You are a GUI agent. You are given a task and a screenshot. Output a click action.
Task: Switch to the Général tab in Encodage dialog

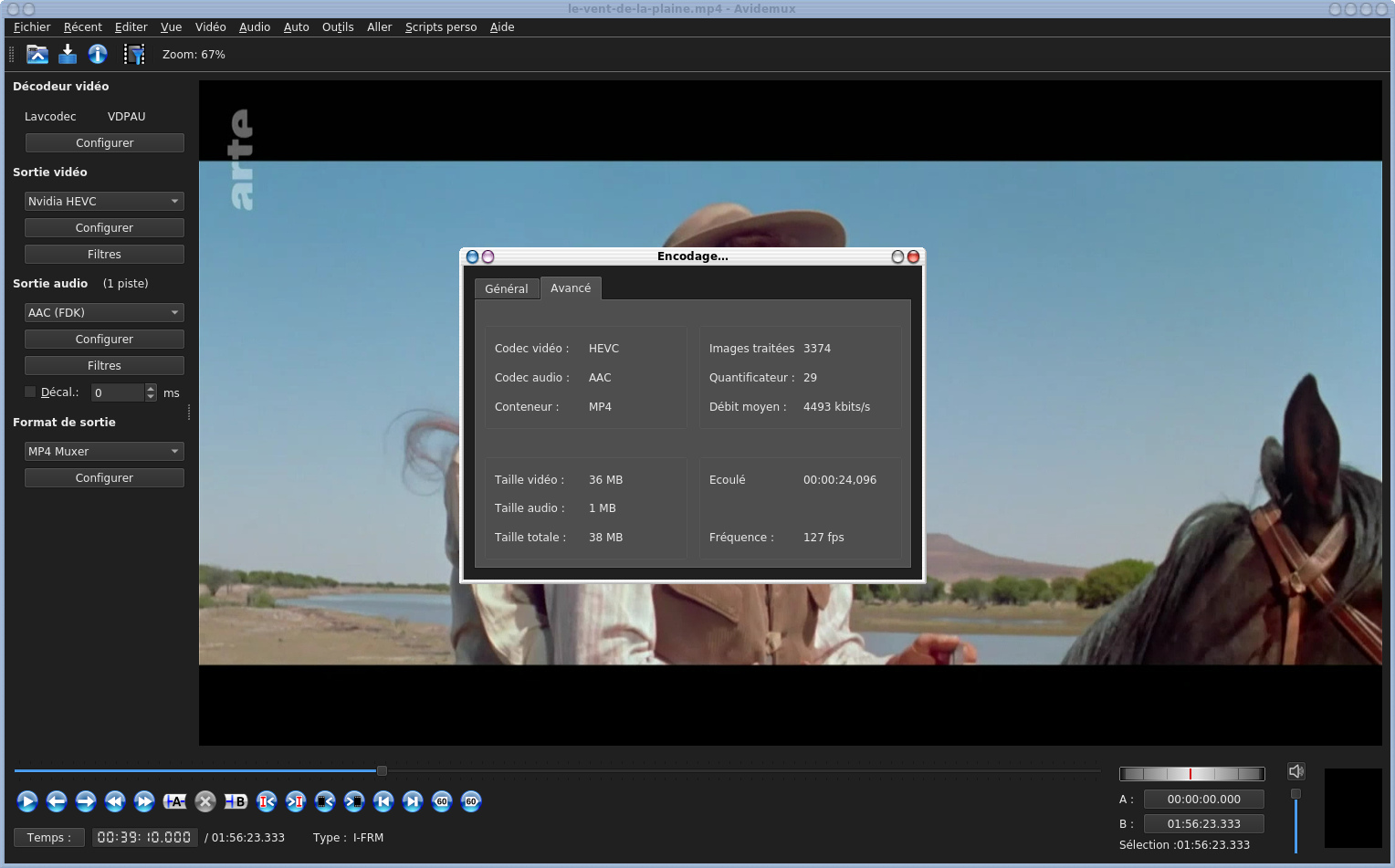pyautogui.click(x=506, y=288)
